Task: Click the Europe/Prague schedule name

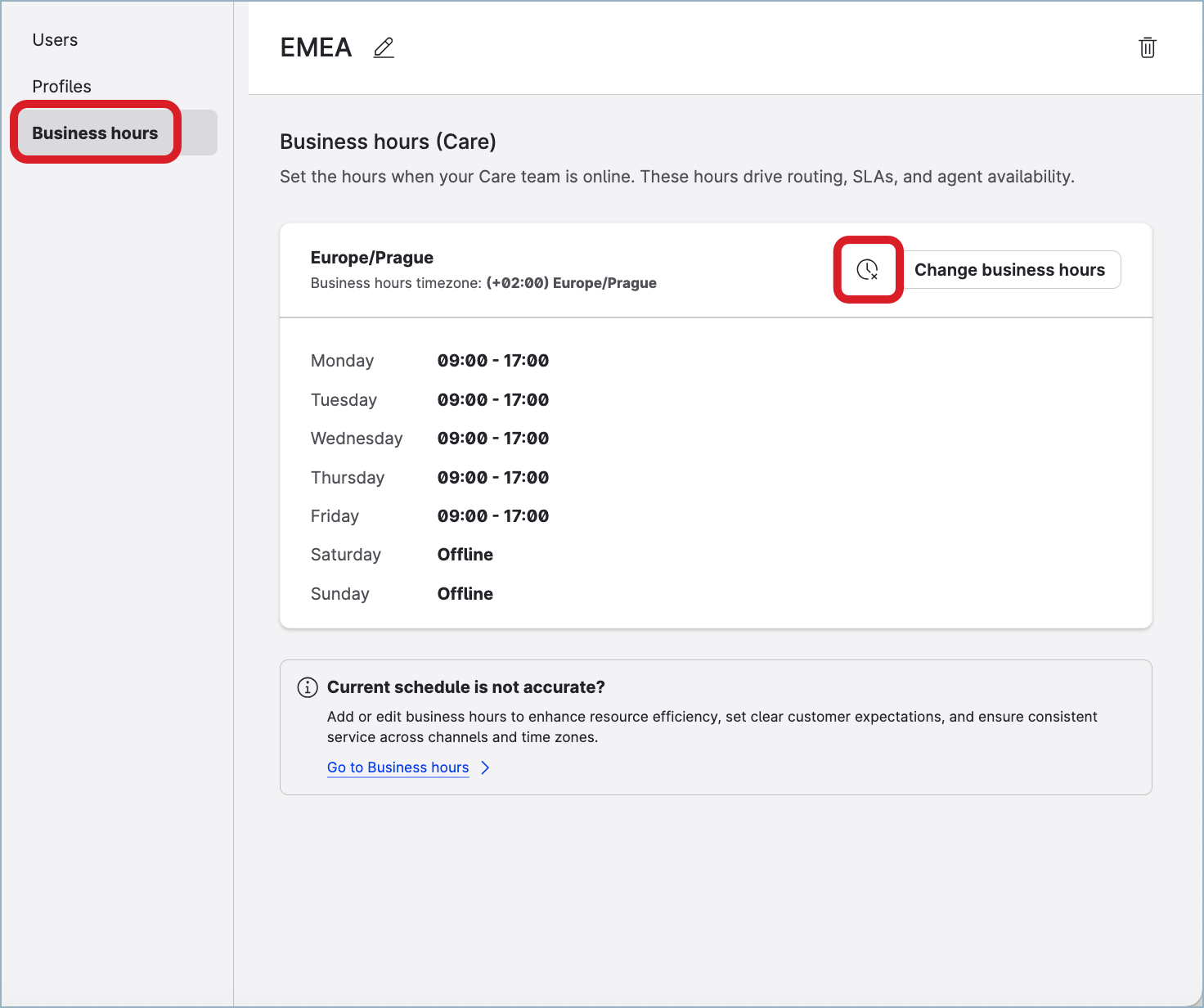Action: click(372, 258)
